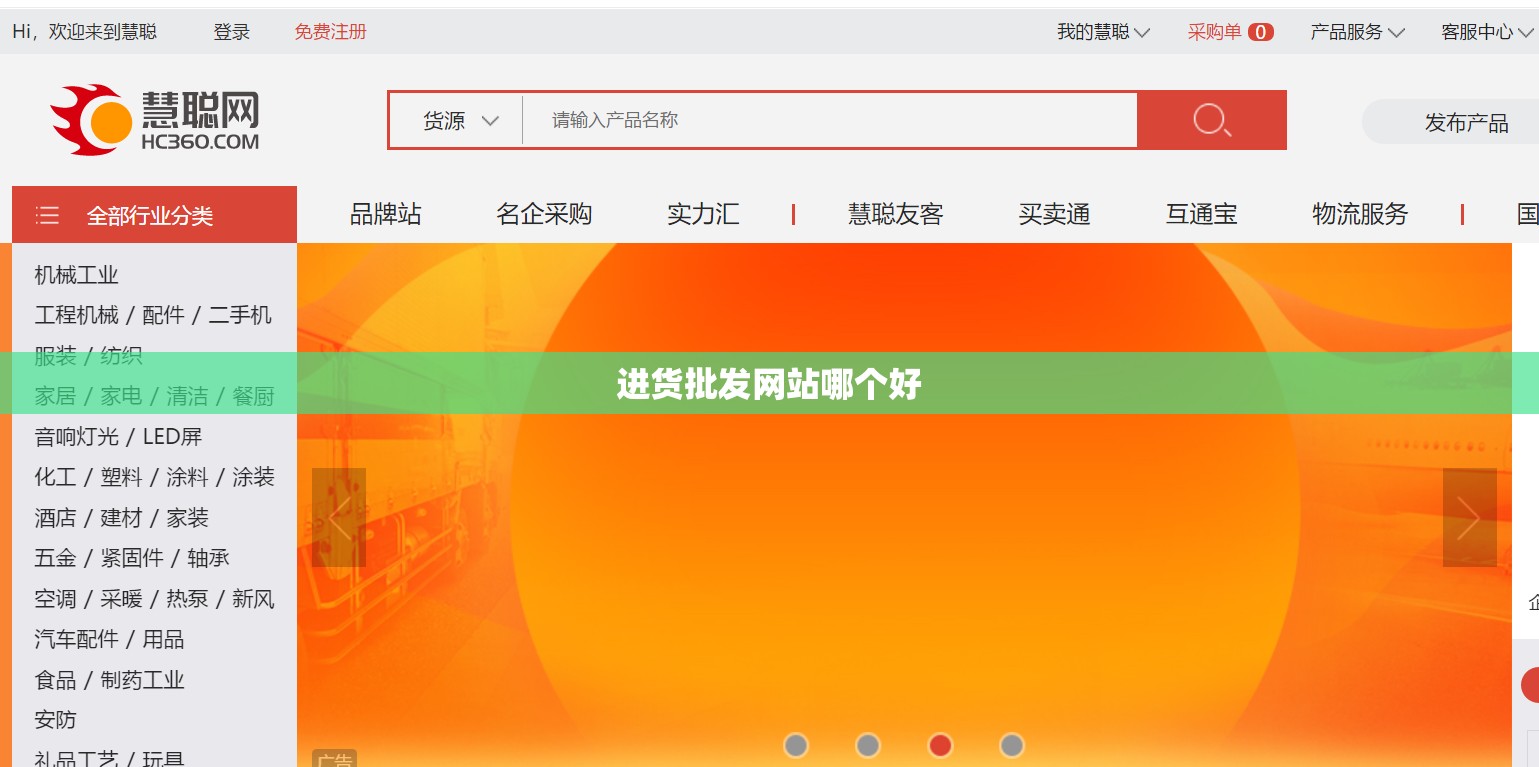Open the 品牌站 nav tab

pyautogui.click(x=385, y=214)
